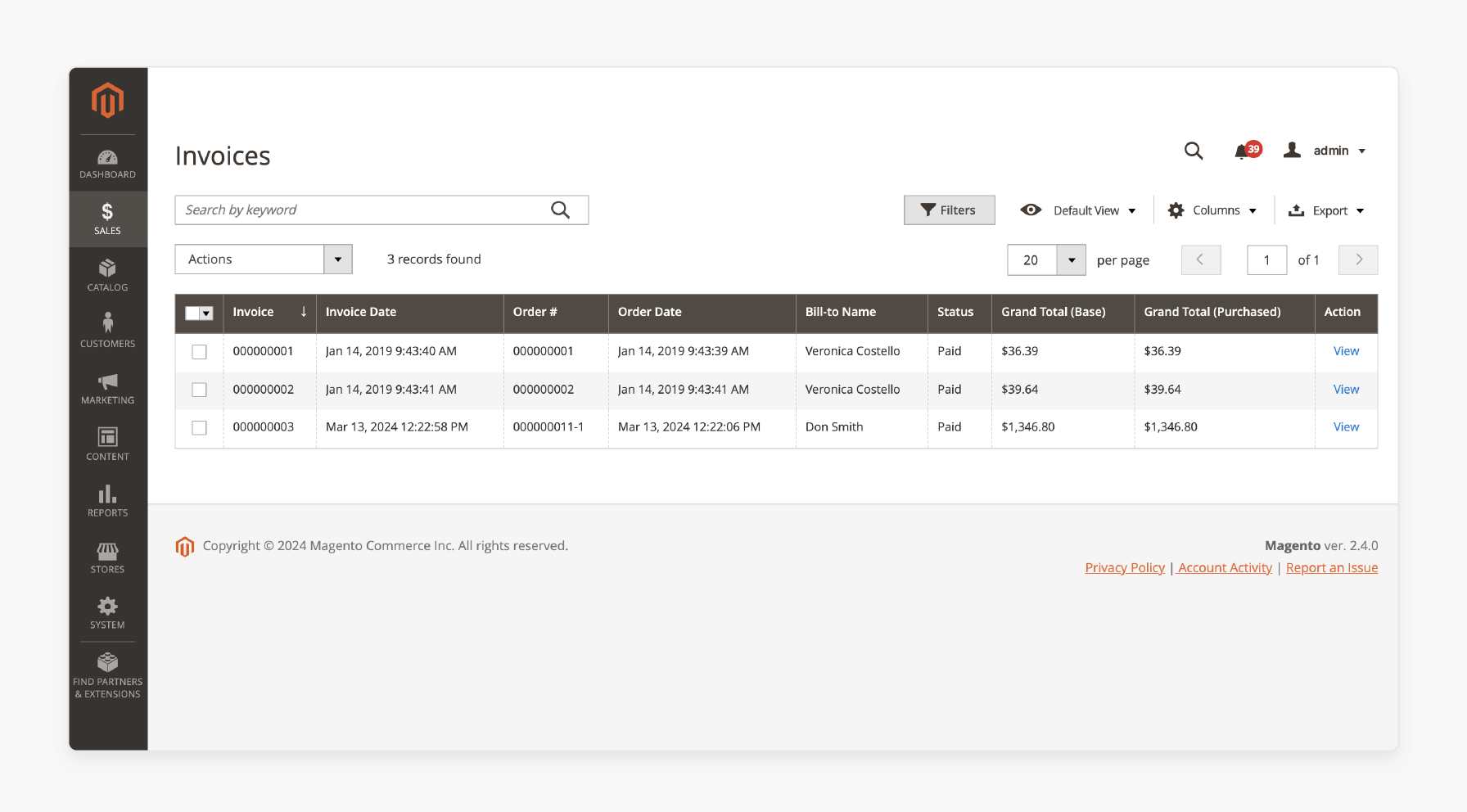
Task: Sort by Invoice column arrow
Action: [x=304, y=312]
